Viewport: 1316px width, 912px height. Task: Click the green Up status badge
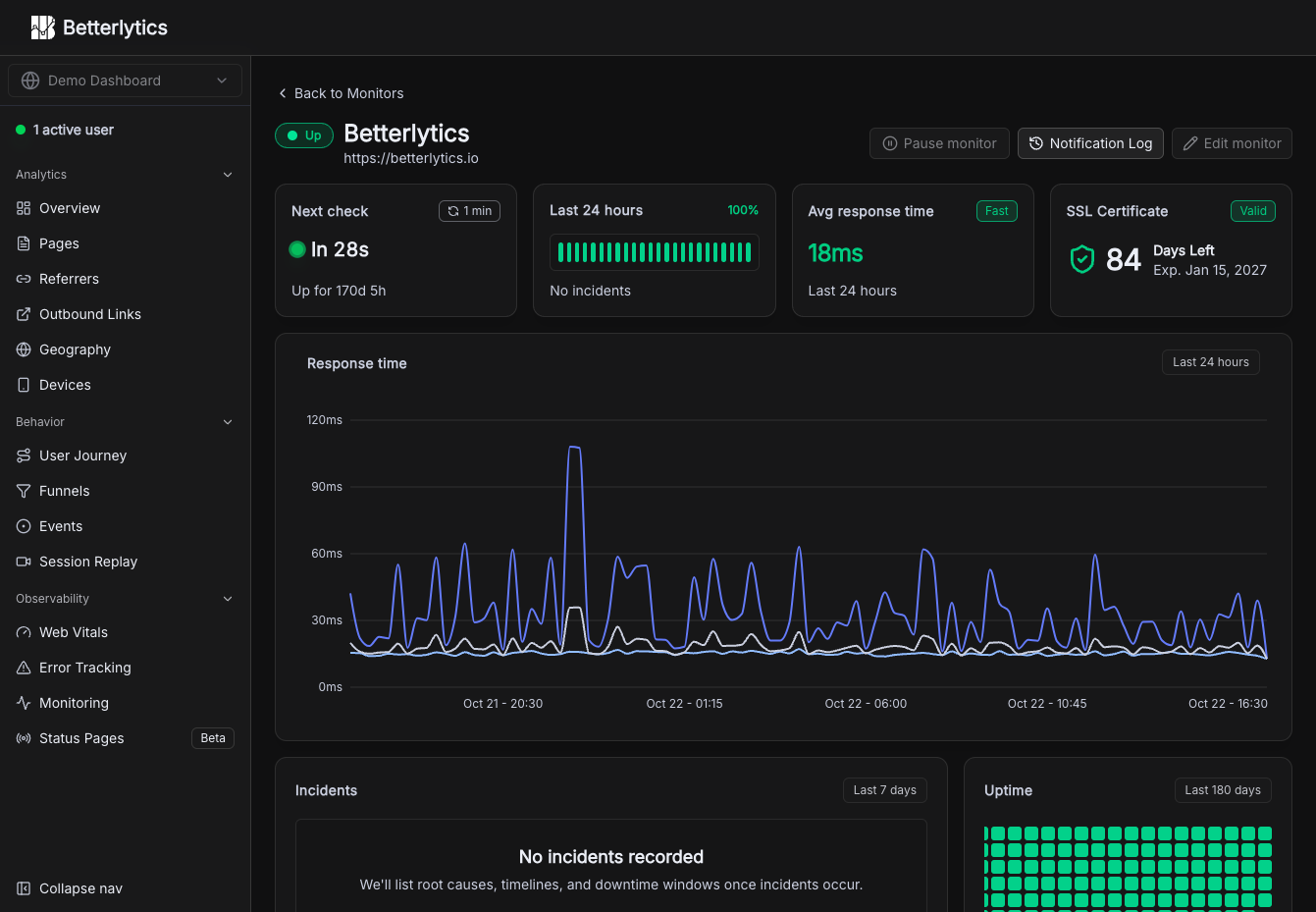coord(304,135)
